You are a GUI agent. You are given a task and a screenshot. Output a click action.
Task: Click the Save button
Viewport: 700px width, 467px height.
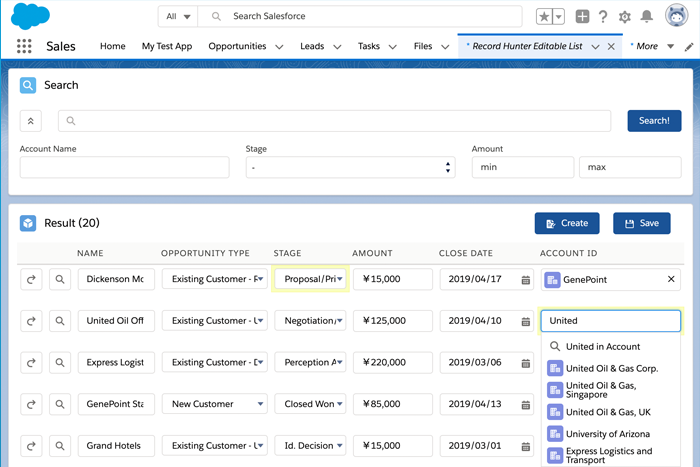(641, 223)
